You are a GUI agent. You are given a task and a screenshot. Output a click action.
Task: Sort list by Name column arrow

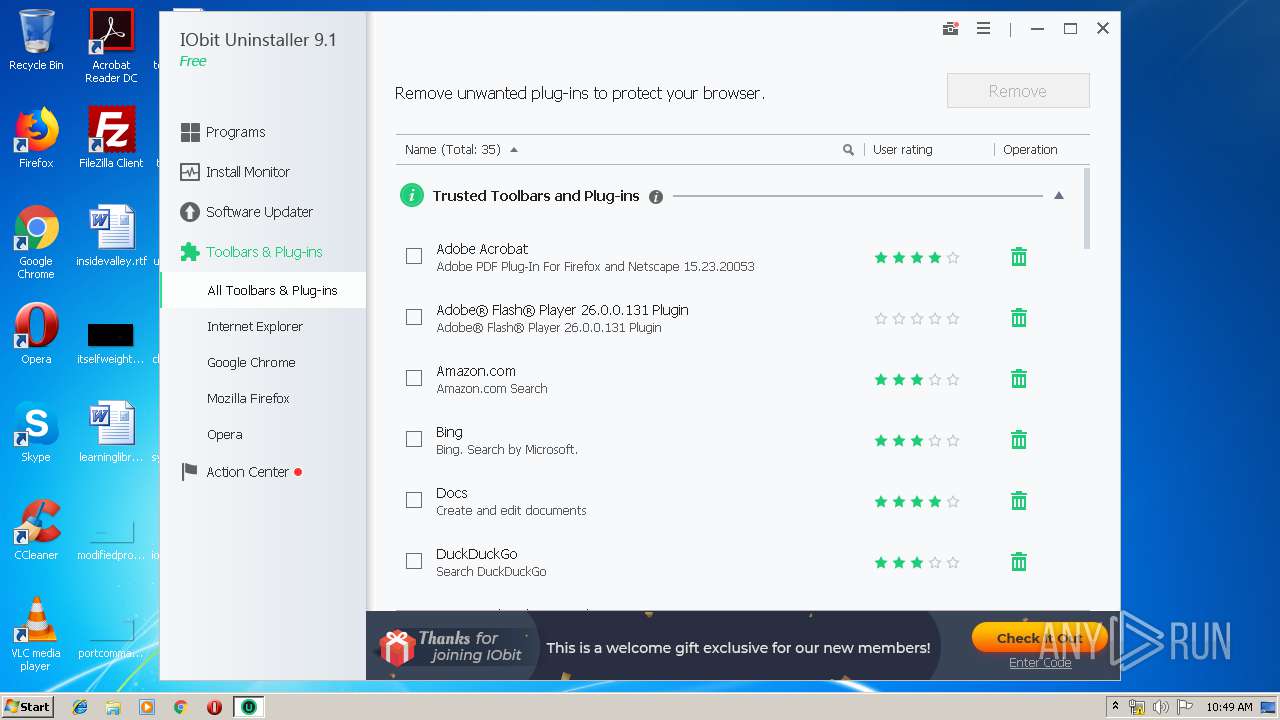click(514, 150)
